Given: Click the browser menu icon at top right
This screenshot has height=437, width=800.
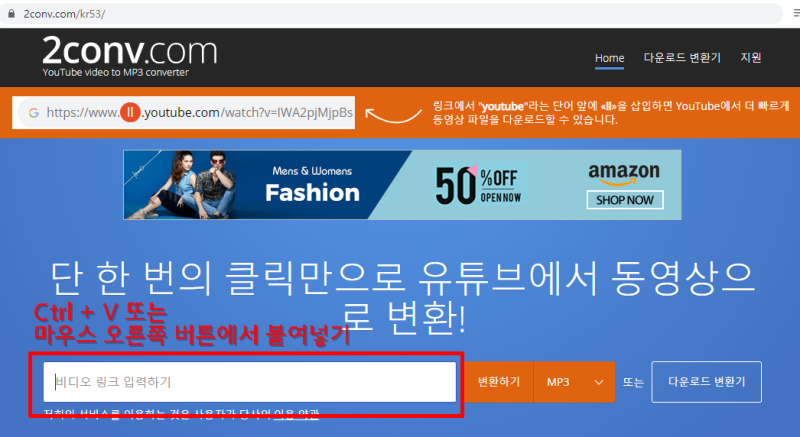Looking at the screenshot, I should coord(796,14).
